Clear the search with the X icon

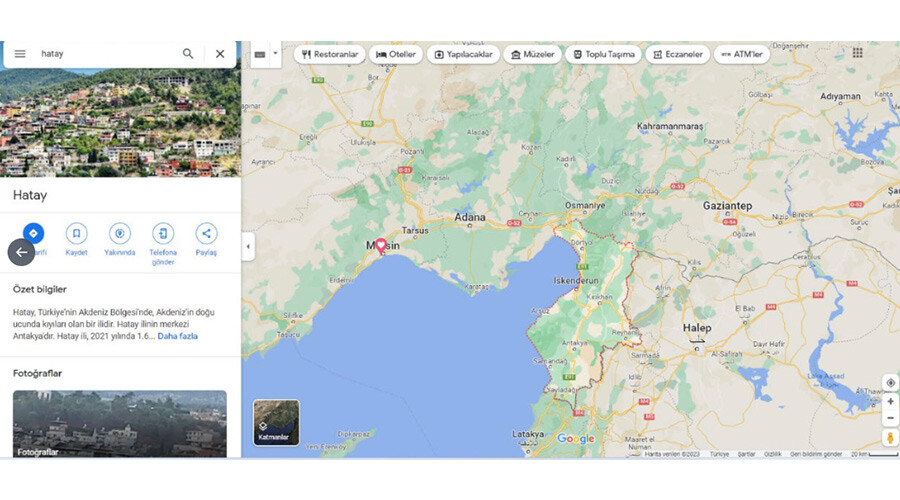click(x=220, y=54)
